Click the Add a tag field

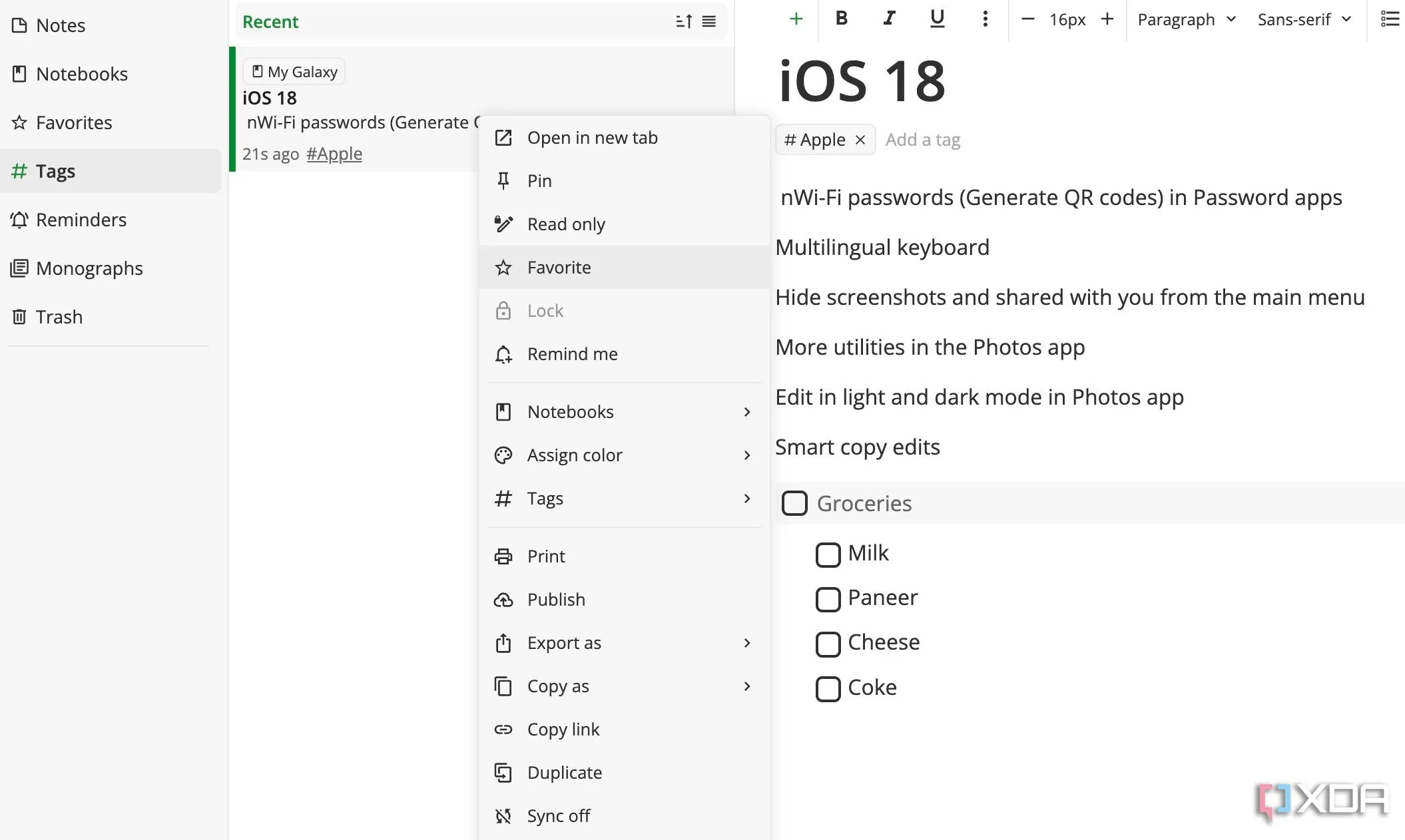[x=923, y=140]
